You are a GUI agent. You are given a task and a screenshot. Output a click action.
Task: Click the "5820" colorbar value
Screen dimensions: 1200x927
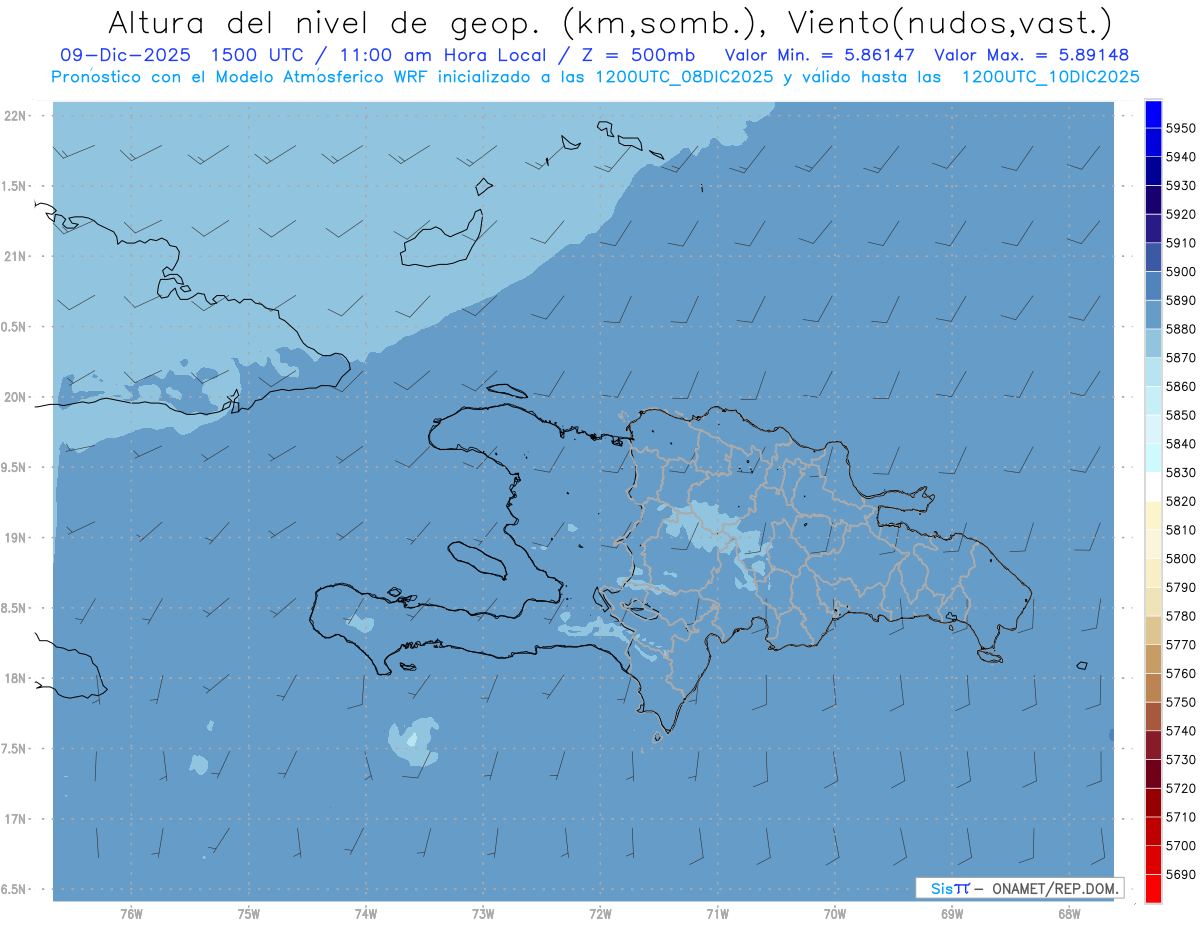click(x=1181, y=501)
